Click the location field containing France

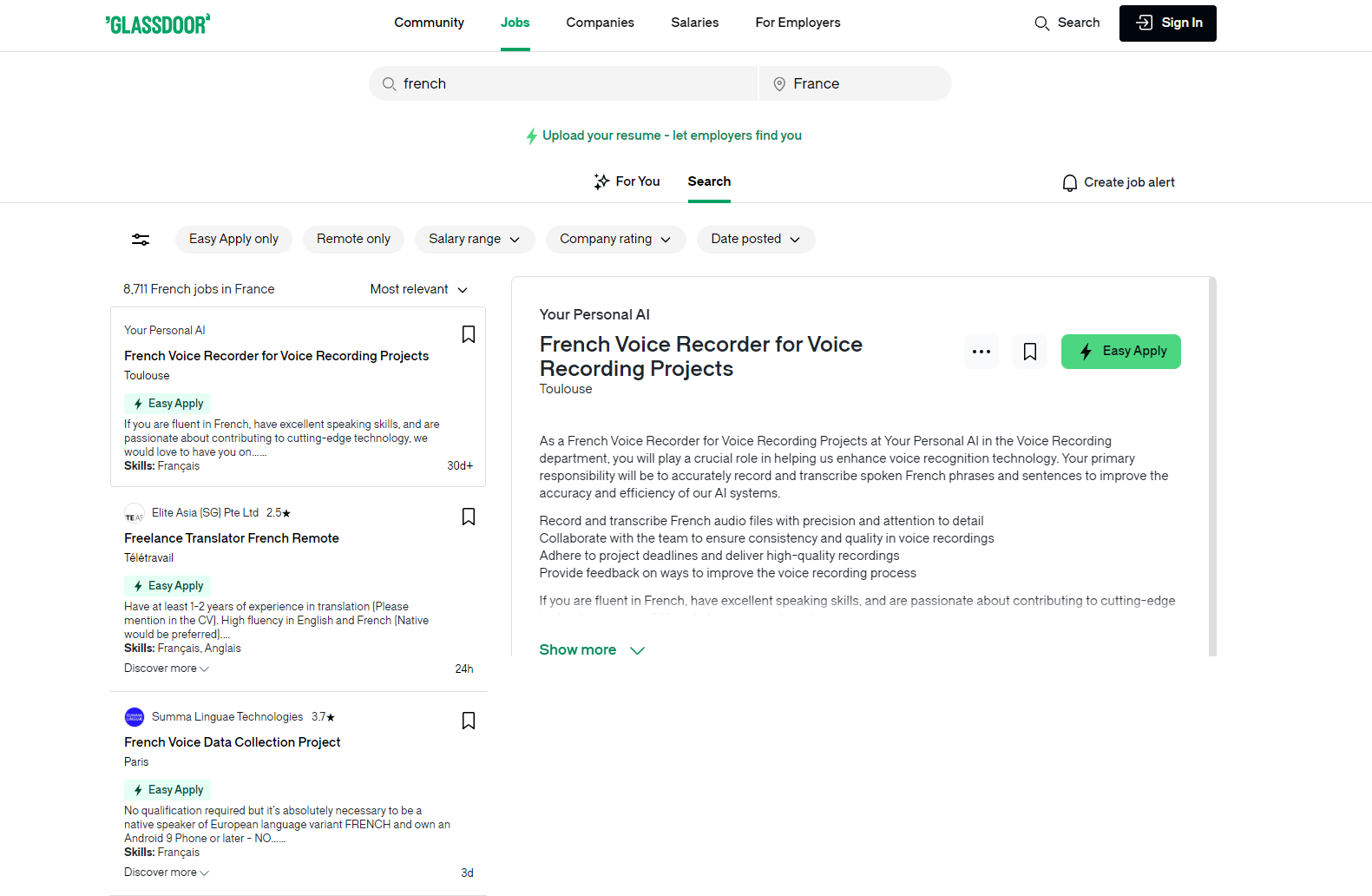point(856,83)
